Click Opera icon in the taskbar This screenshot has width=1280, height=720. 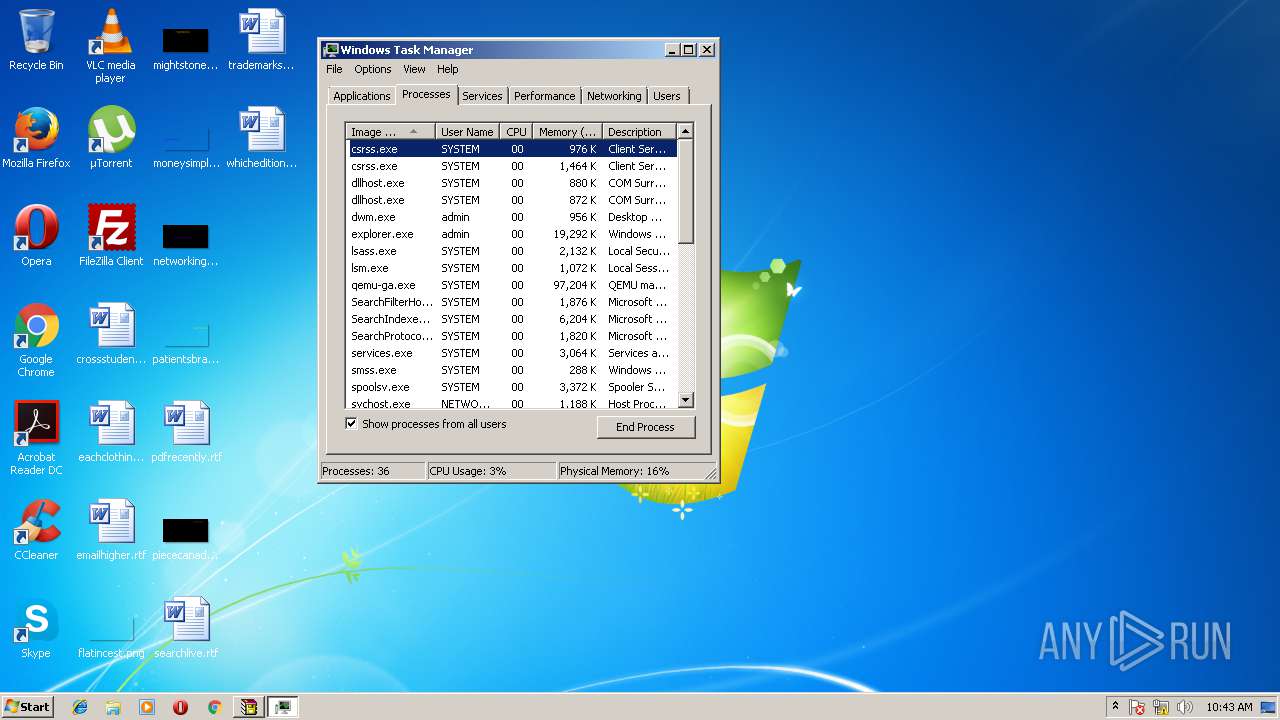(x=180, y=707)
